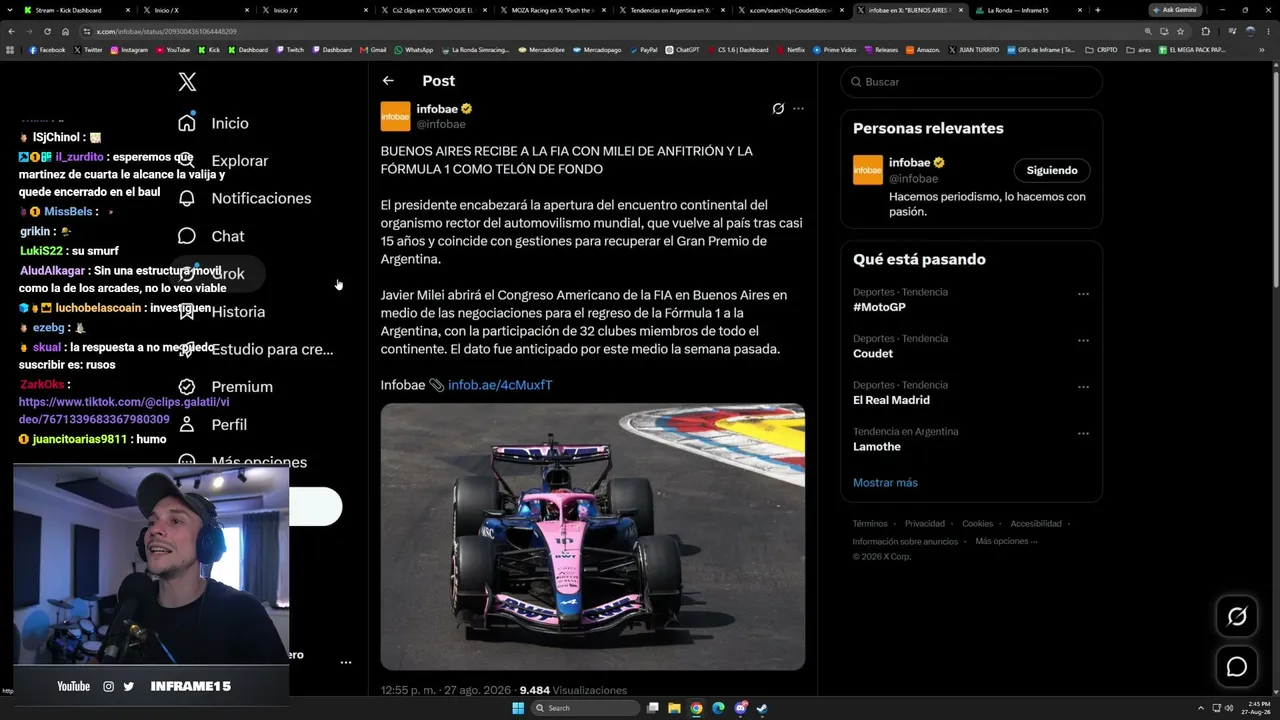Open the CRIPTO bookmarks folder
The height and width of the screenshot is (720, 1280).
[1102, 49]
